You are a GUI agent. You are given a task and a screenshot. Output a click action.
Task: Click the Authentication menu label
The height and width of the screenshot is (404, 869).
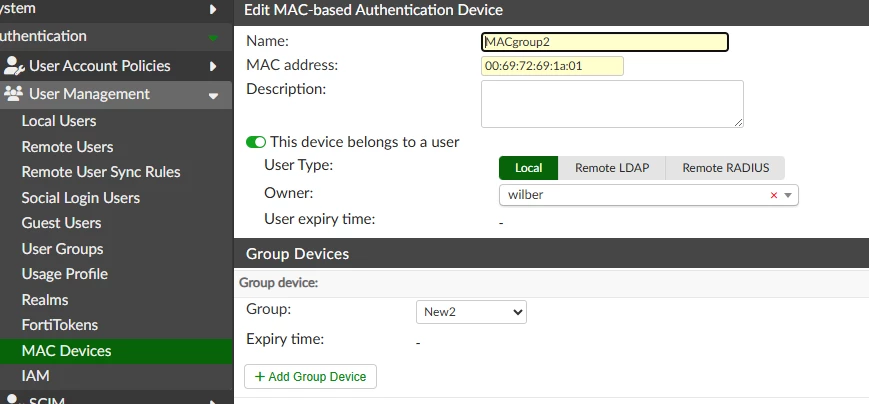42,36
